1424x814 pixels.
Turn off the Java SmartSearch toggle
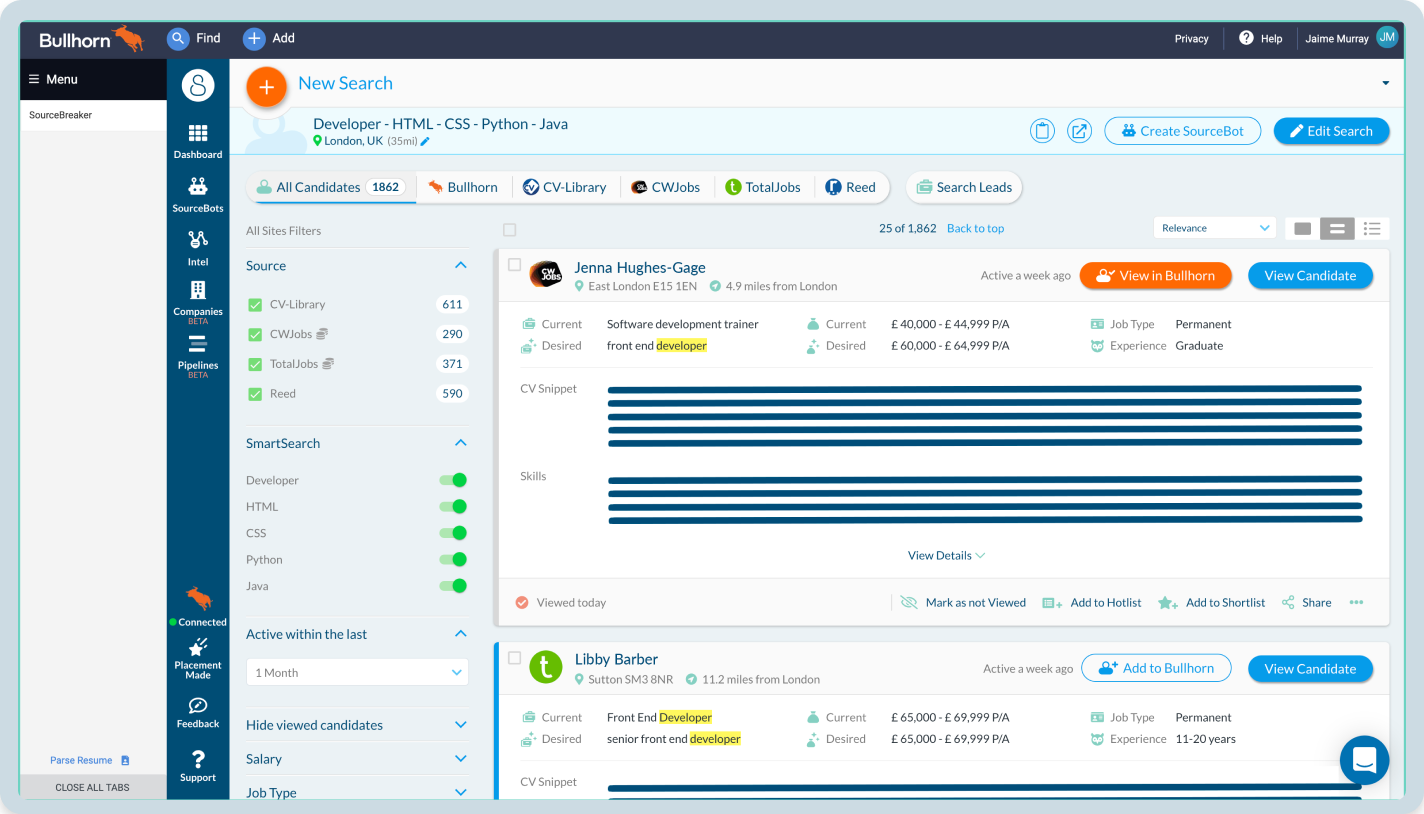[453, 586]
